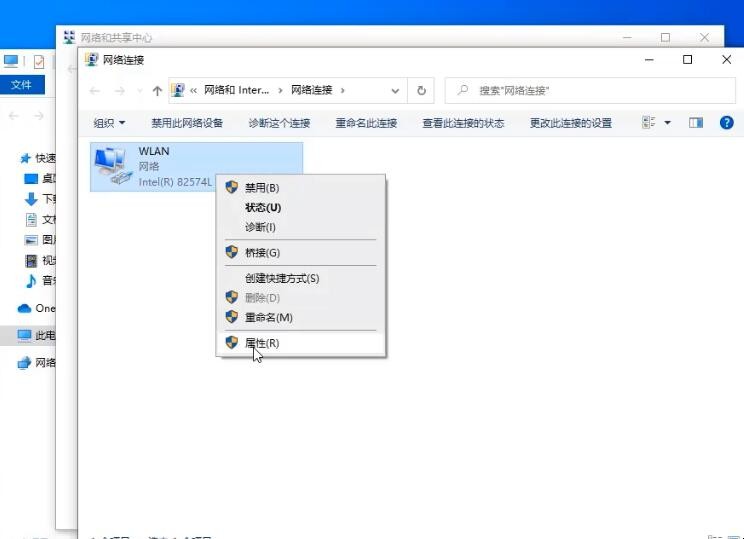
Task: Click the refresh button beside address bar
Action: tap(422, 90)
